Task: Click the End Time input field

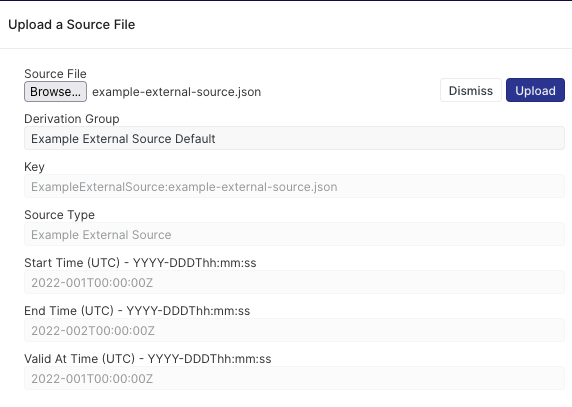Action: coord(294,330)
